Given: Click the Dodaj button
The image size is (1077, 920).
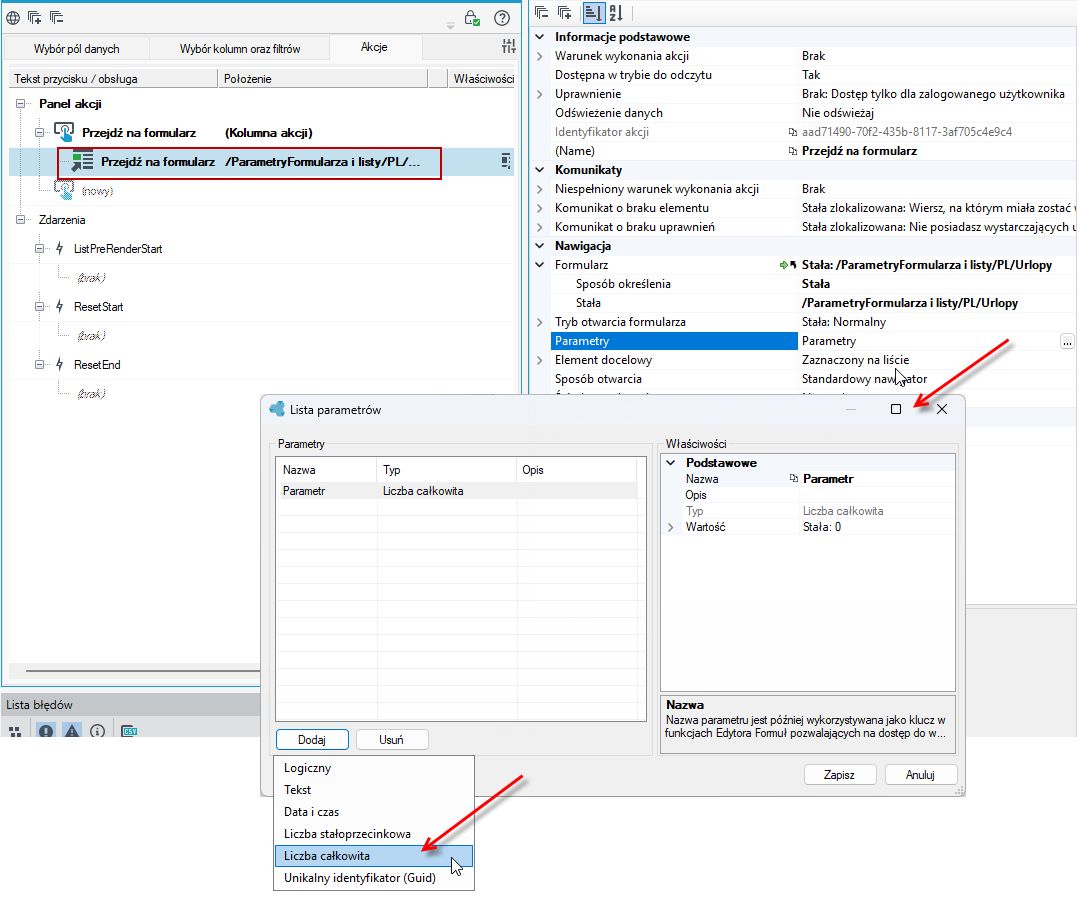Looking at the screenshot, I should pyautogui.click(x=312, y=739).
